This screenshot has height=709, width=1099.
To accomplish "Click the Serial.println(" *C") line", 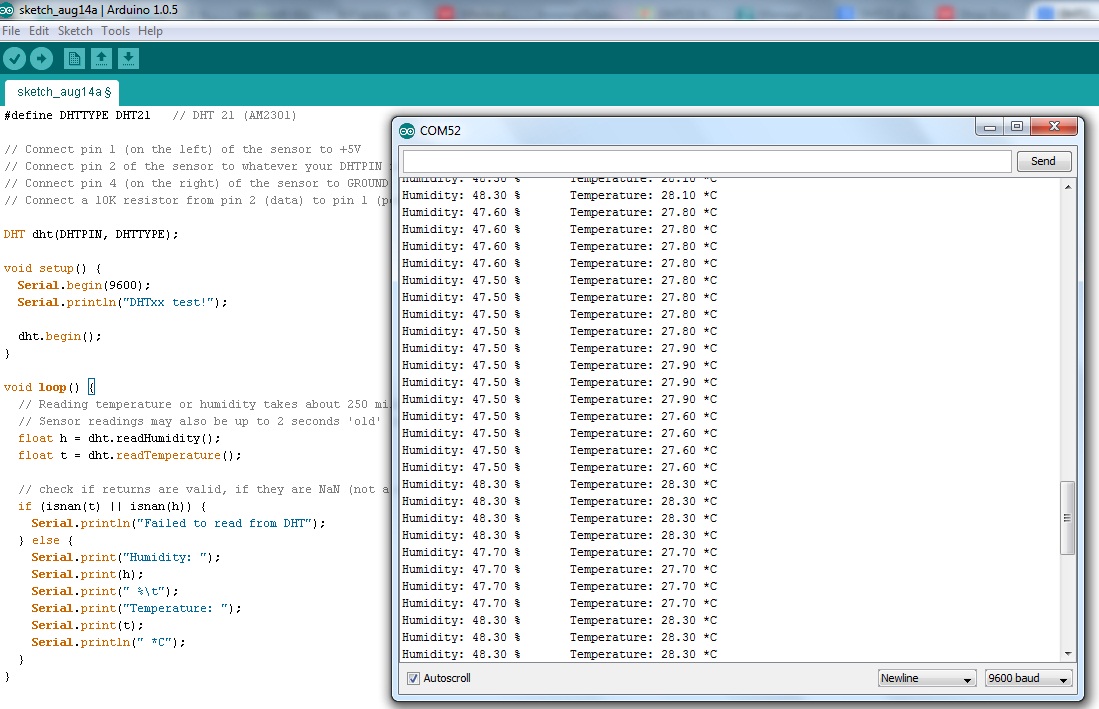I will pos(109,642).
